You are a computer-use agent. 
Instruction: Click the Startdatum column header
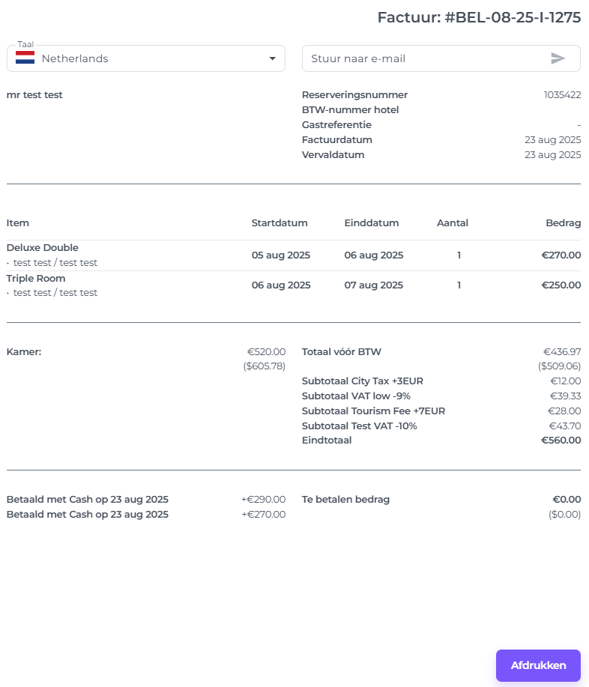pyautogui.click(x=279, y=223)
